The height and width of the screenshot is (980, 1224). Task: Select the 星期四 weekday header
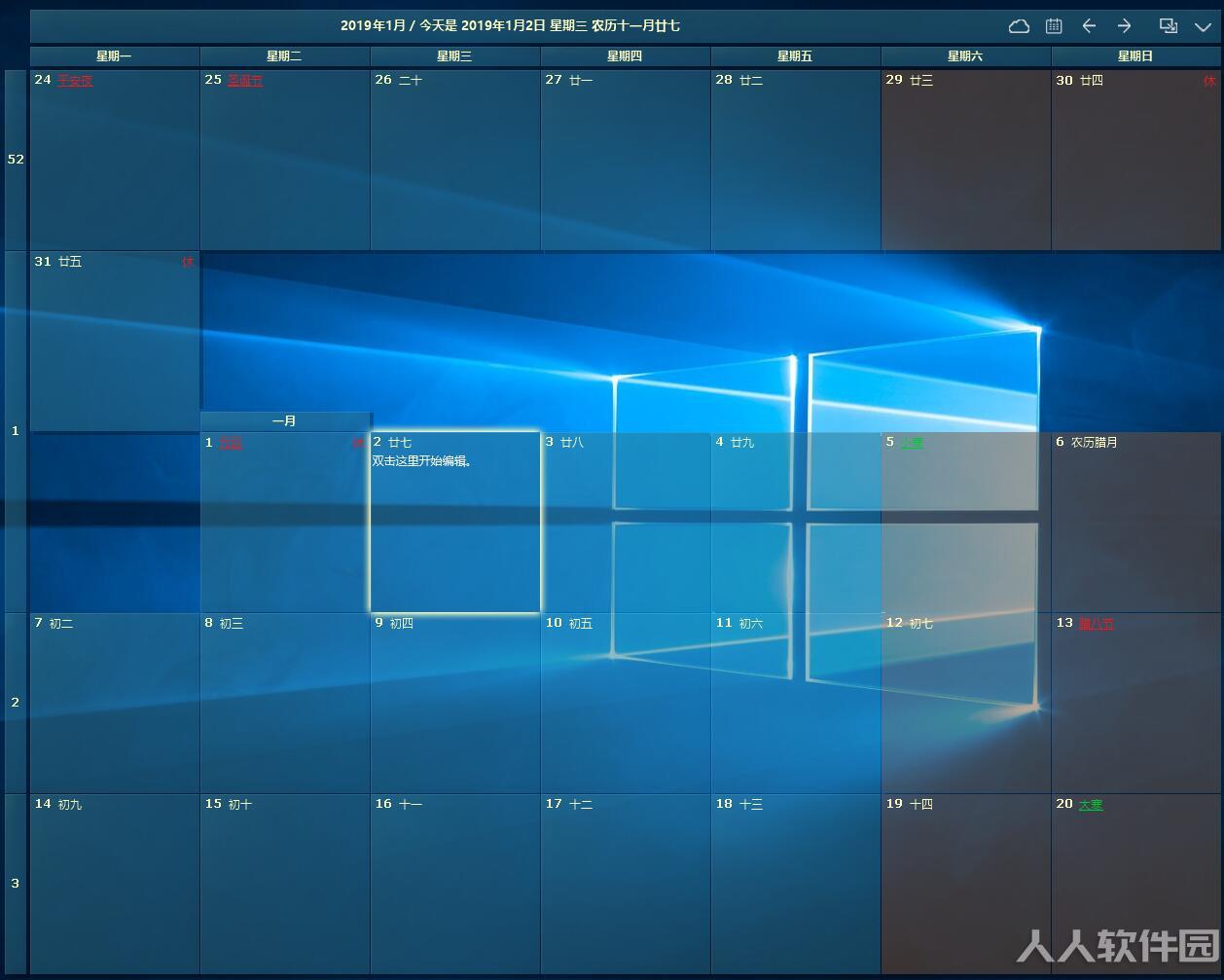[x=626, y=56]
